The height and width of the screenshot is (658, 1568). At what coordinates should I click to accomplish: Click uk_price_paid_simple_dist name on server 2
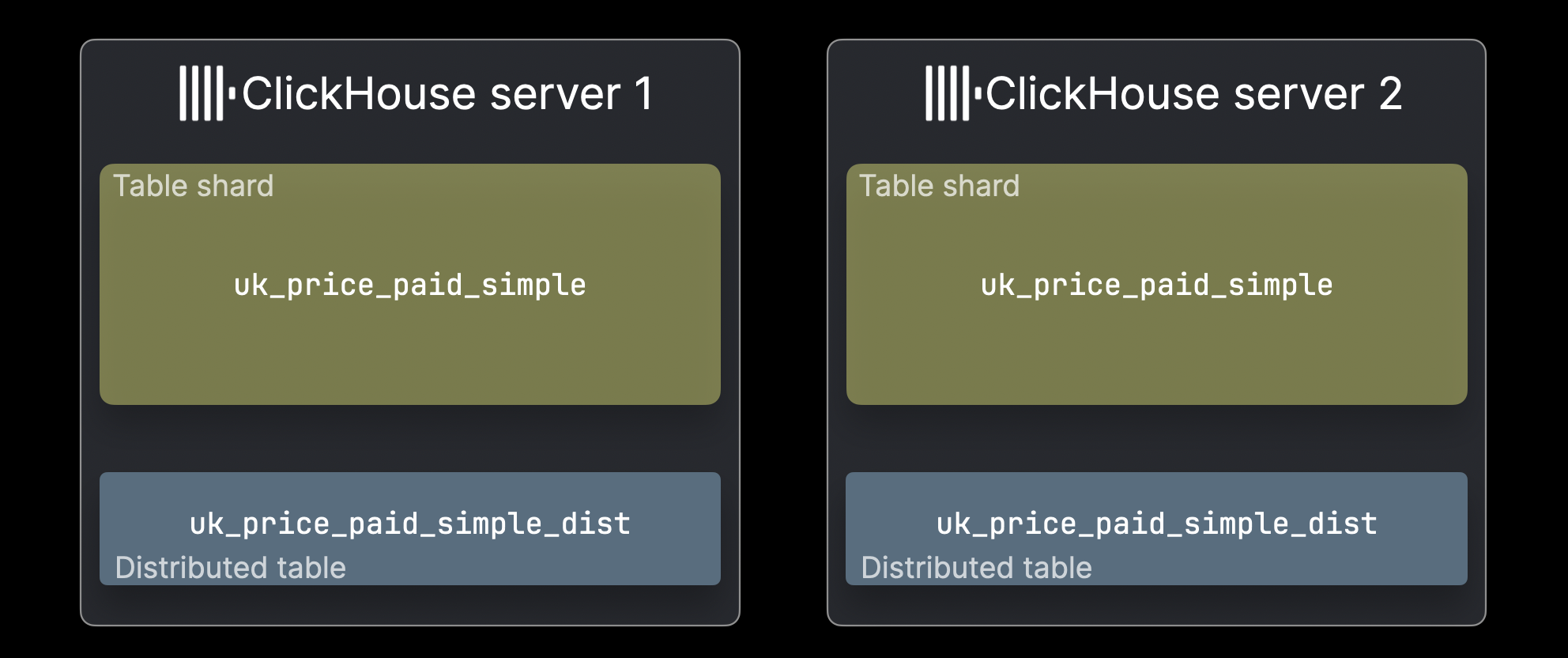coord(1156,524)
